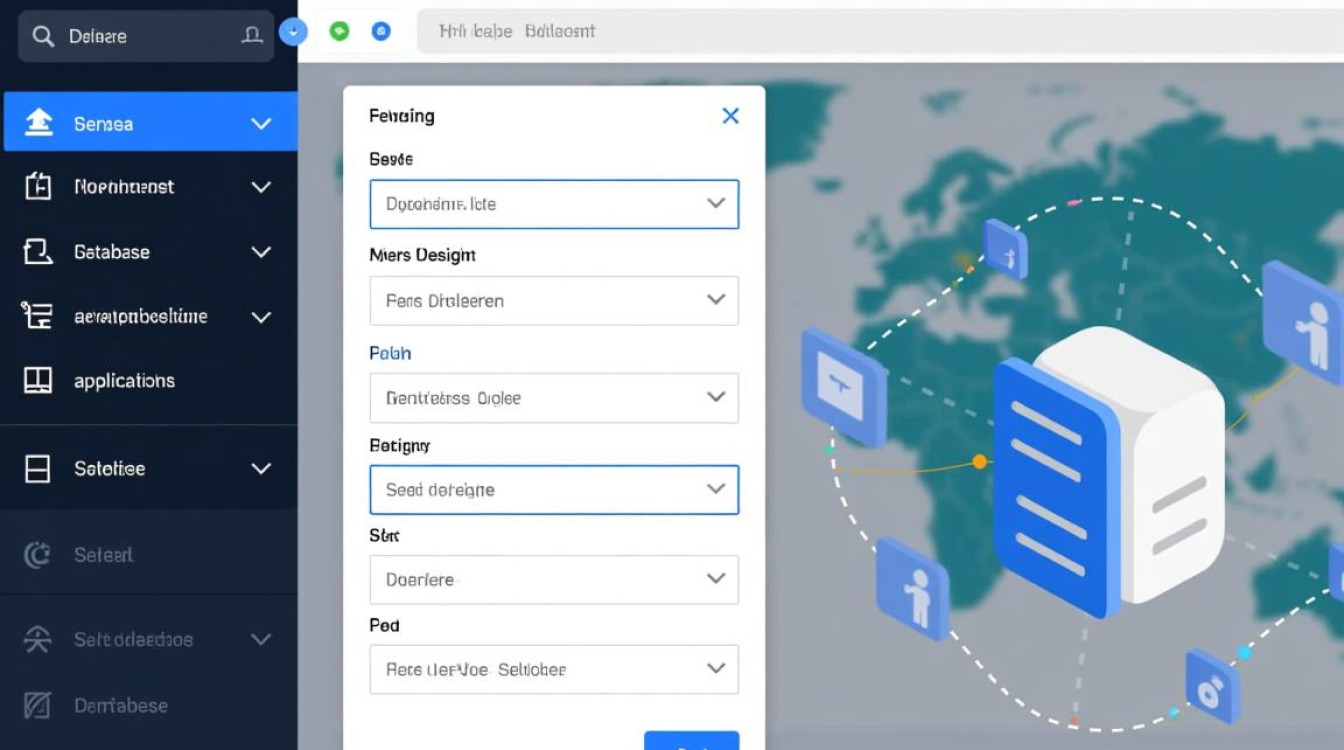Click the aerenpobesltime sidebar item
The height and width of the screenshot is (750, 1344).
pyautogui.click(x=149, y=317)
